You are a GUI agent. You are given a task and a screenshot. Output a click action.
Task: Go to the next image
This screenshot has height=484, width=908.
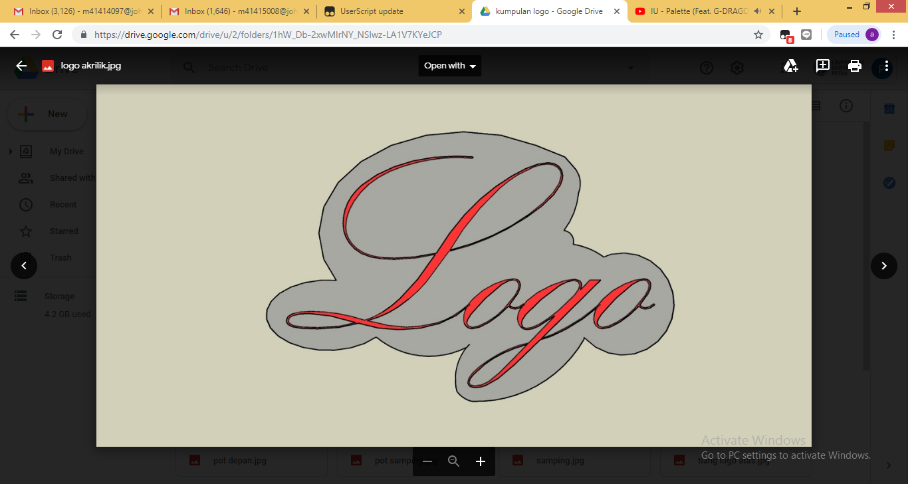coord(884,265)
